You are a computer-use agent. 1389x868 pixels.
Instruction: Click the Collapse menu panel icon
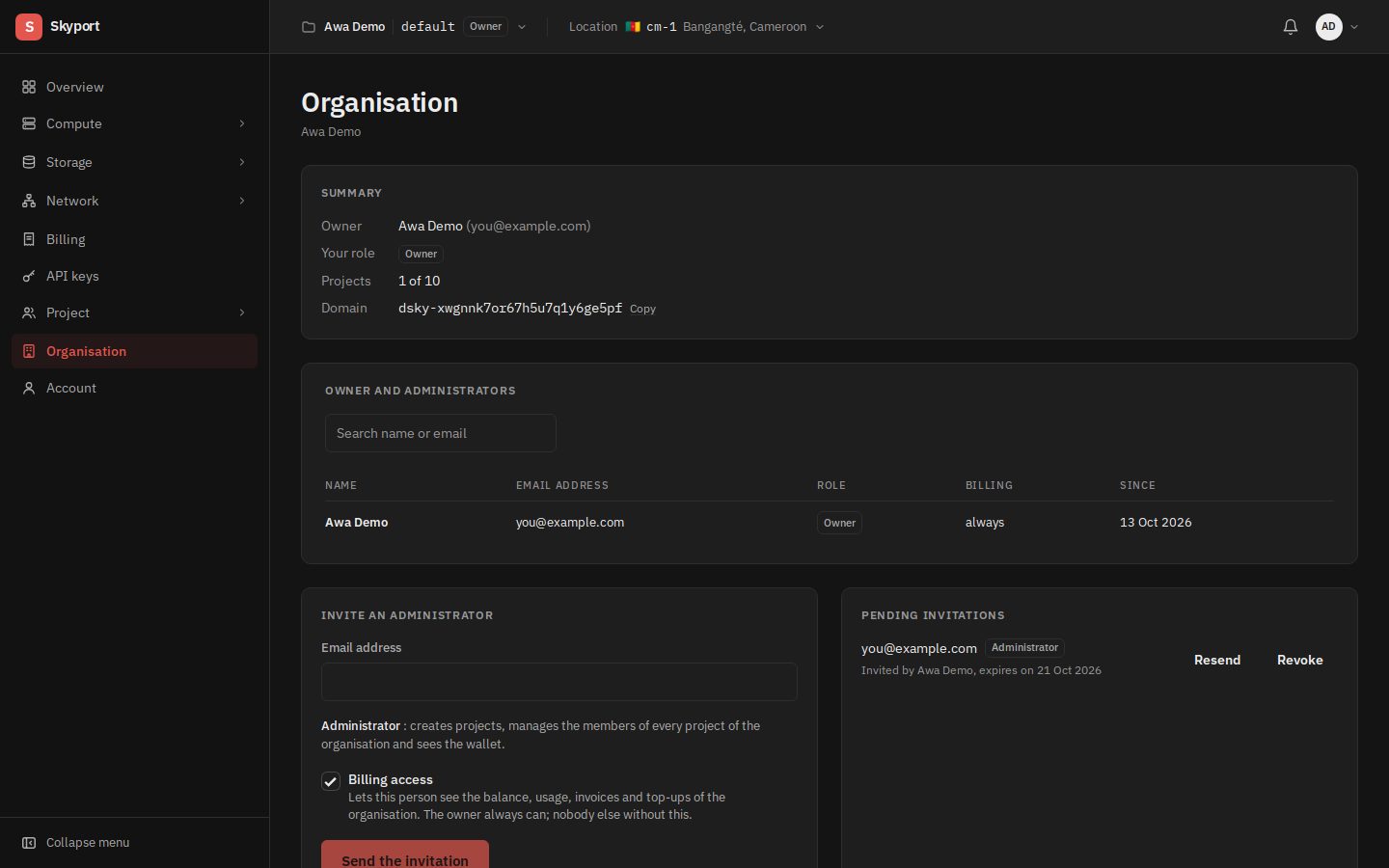[x=29, y=843]
